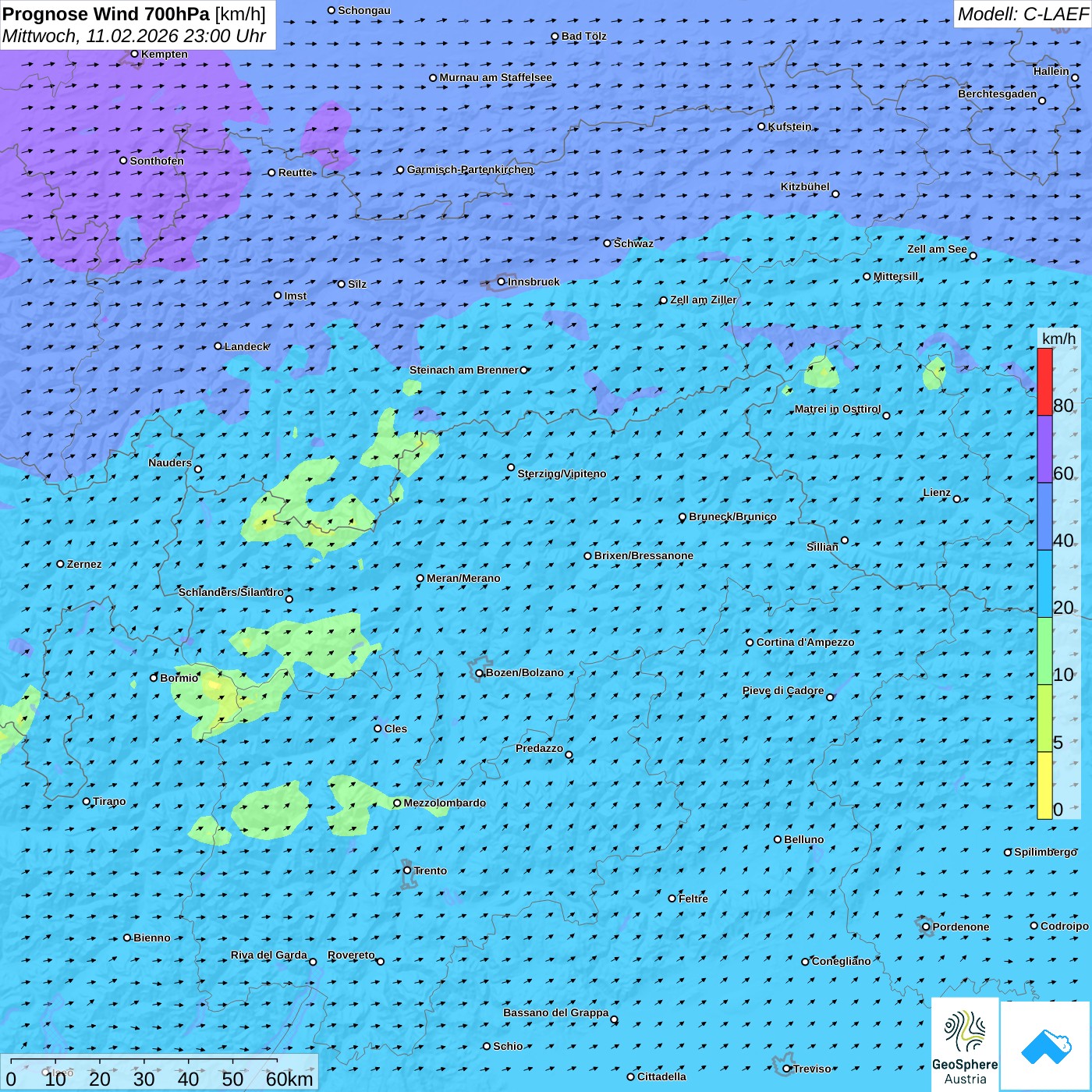1092x1092 pixels.
Task: Click the 'Zell am Ziller' label
Action: coord(704,300)
